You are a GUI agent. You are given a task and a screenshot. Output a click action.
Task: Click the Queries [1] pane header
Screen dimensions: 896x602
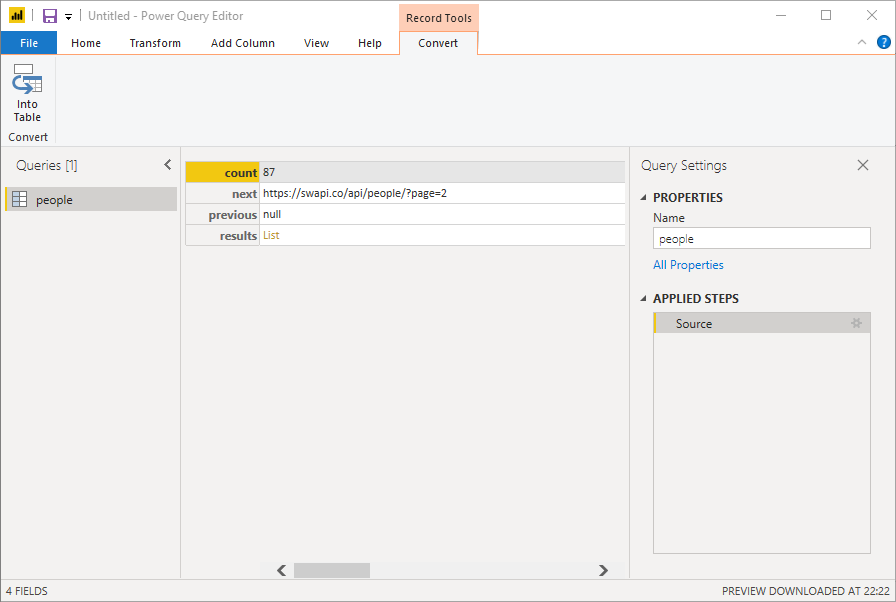47,165
